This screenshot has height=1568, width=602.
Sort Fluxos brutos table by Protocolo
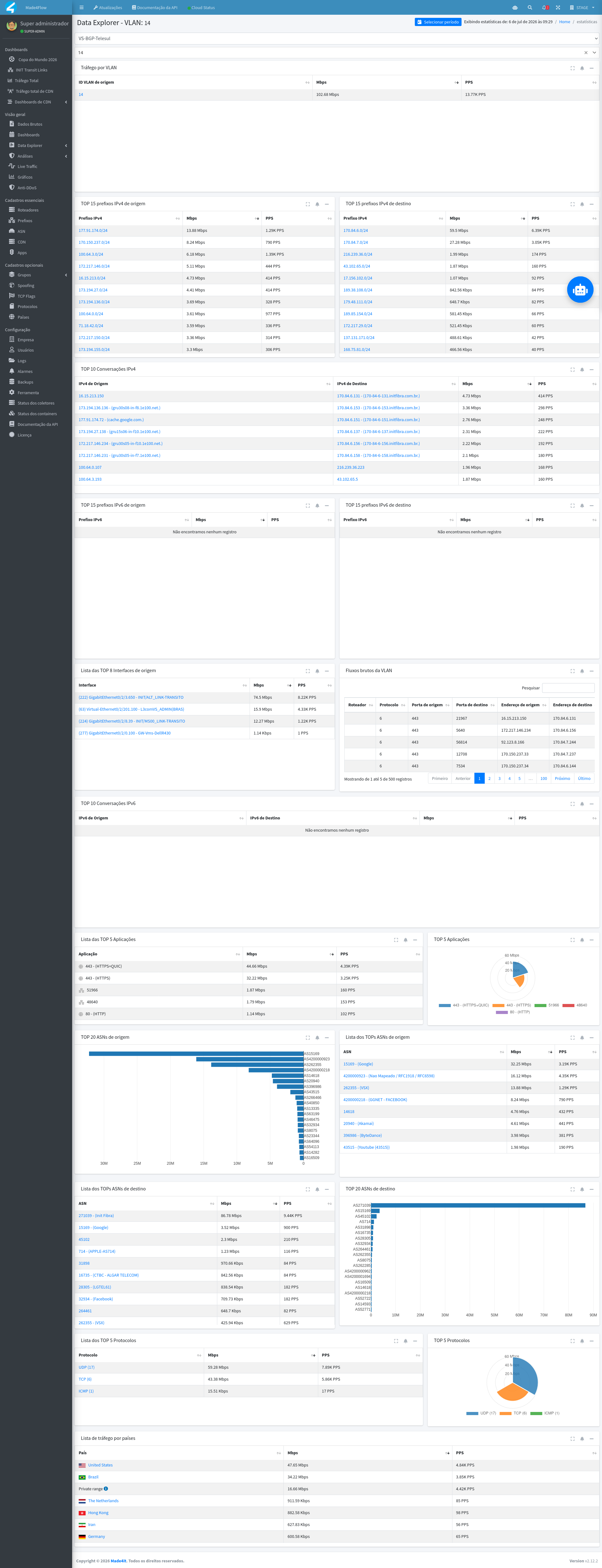[x=392, y=705]
